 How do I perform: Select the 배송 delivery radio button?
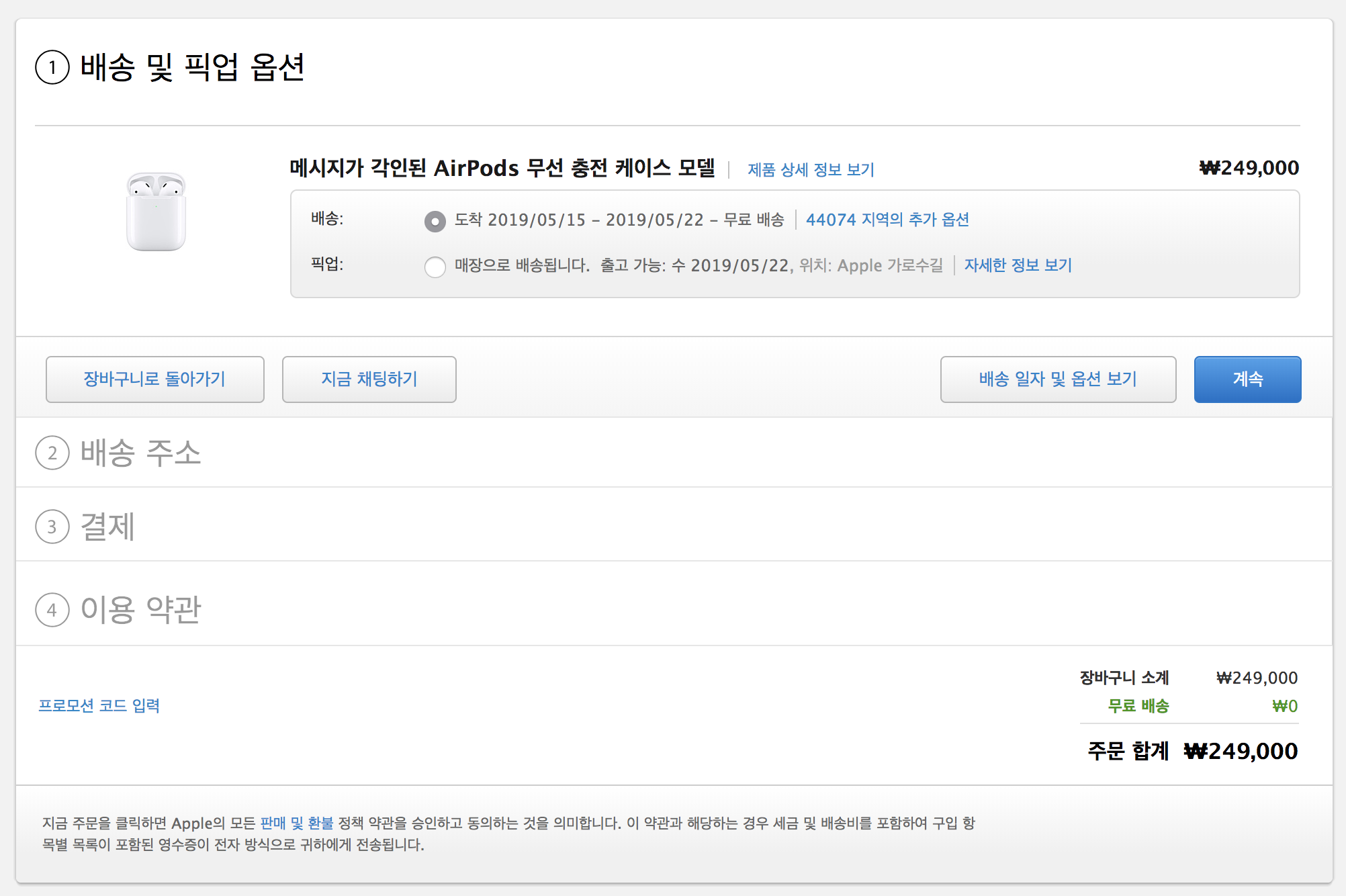pyautogui.click(x=435, y=221)
